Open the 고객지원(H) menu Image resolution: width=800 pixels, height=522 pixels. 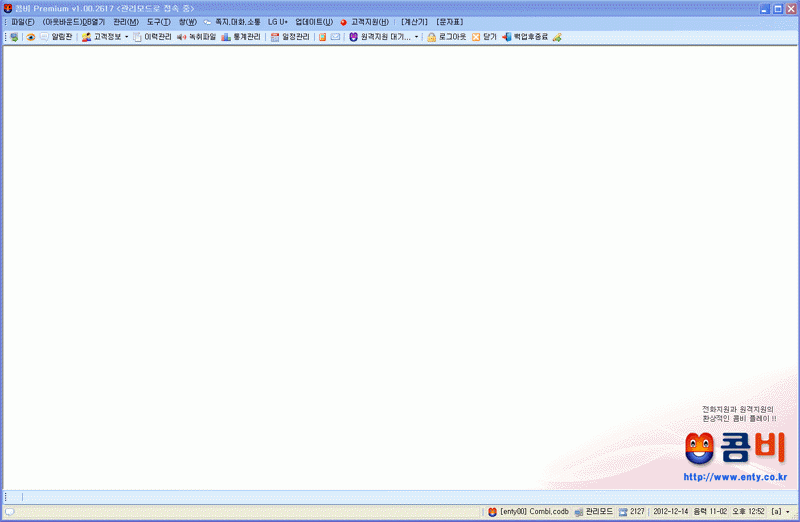point(369,22)
